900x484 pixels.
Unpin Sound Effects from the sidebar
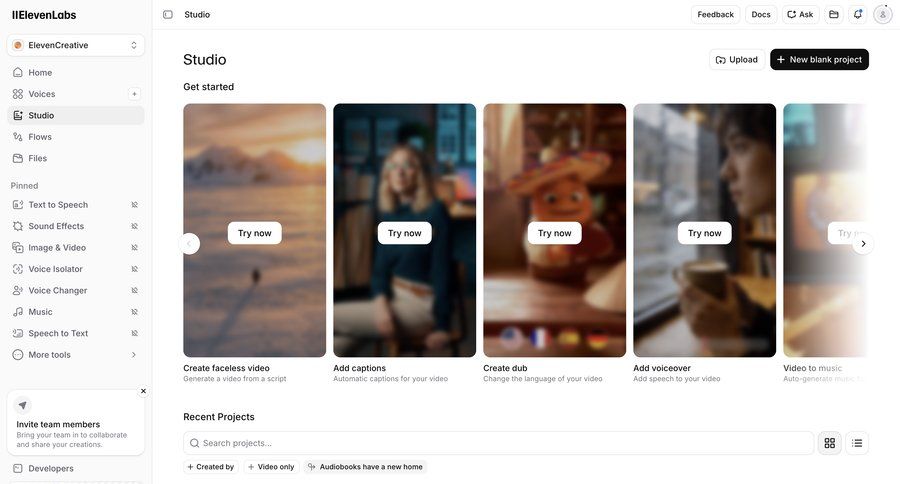[x=134, y=226]
